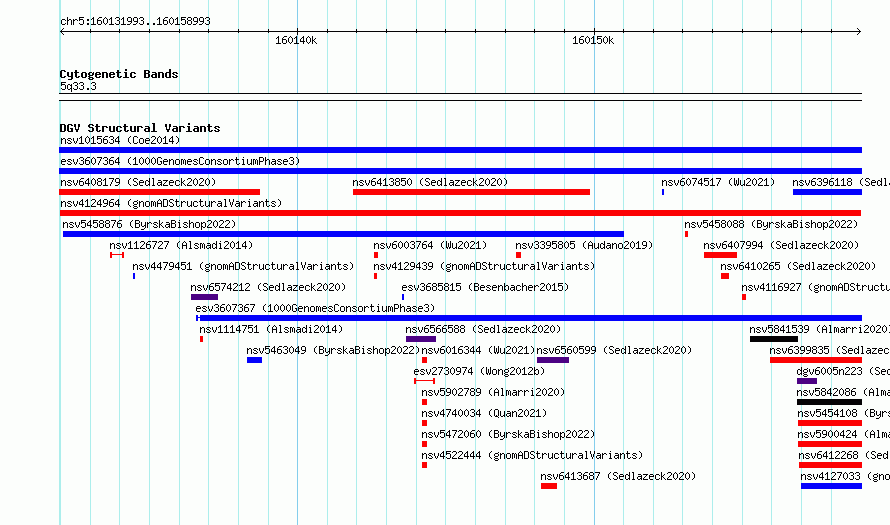The image size is (890, 525).
Task: Open nsv4129439 (gnomADStructuralVariants) variant
Action: pyautogui.click(x=484, y=266)
